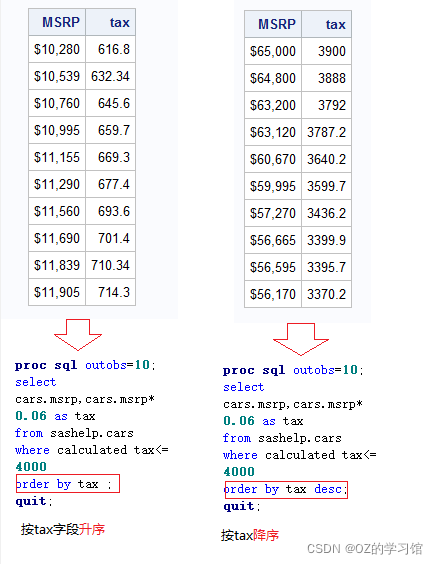Click the $60,670 MSRP cell
This screenshot has height=564, width=438.
click(x=273, y=159)
